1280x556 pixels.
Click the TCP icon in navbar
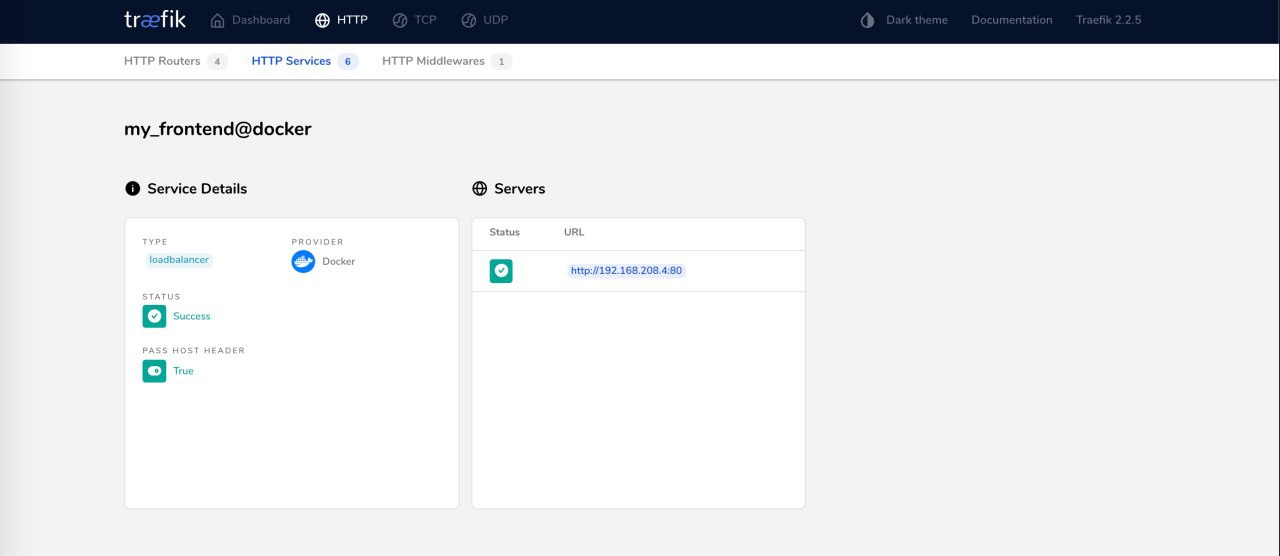pos(400,20)
